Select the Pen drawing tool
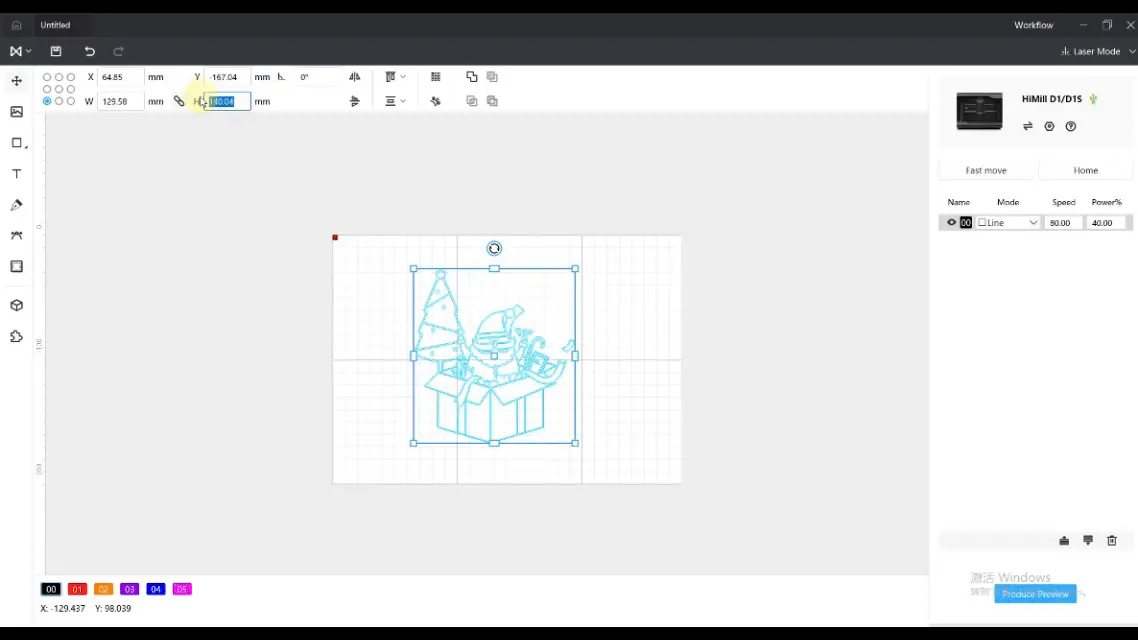This screenshot has height=640, width=1138. point(16,204)
